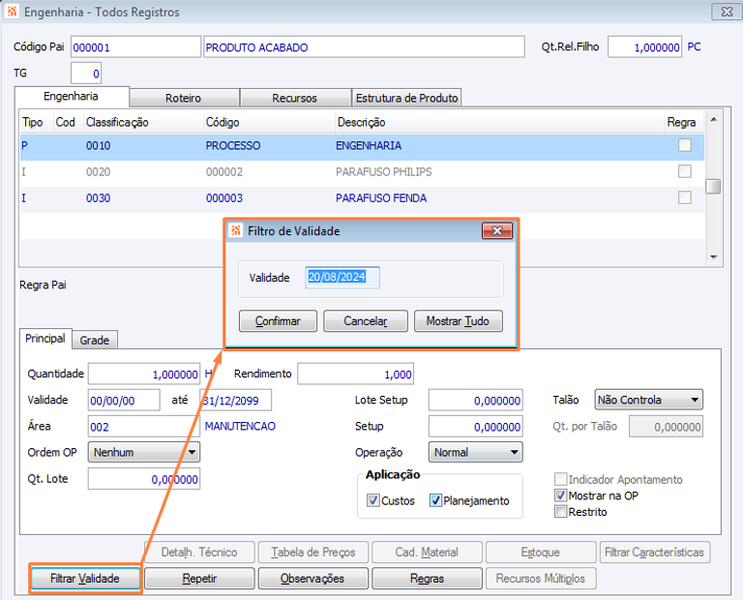This screenshot has height=600, width=743.
Task: Switch to the Engenharia tab
Action: [x=71, y=96]
